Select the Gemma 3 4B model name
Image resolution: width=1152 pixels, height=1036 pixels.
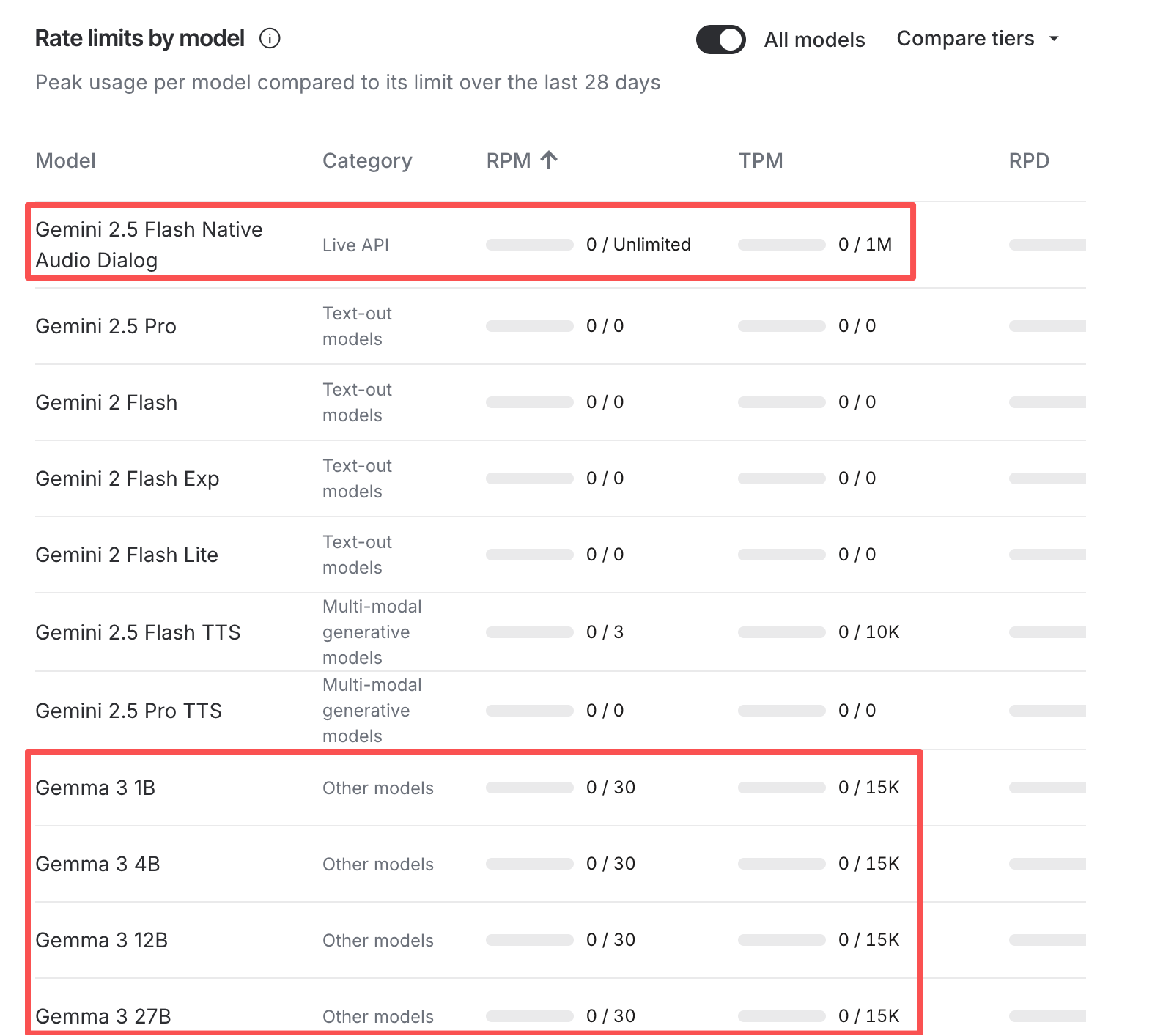click(x=97, y=864)
